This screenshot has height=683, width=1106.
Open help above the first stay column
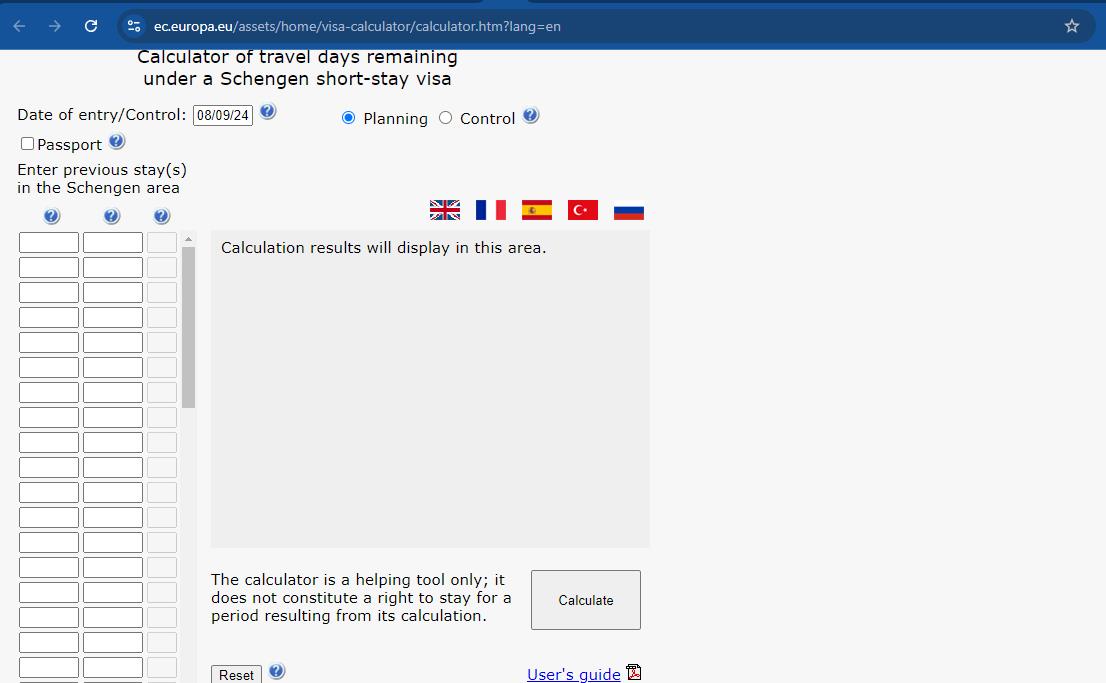51,215
